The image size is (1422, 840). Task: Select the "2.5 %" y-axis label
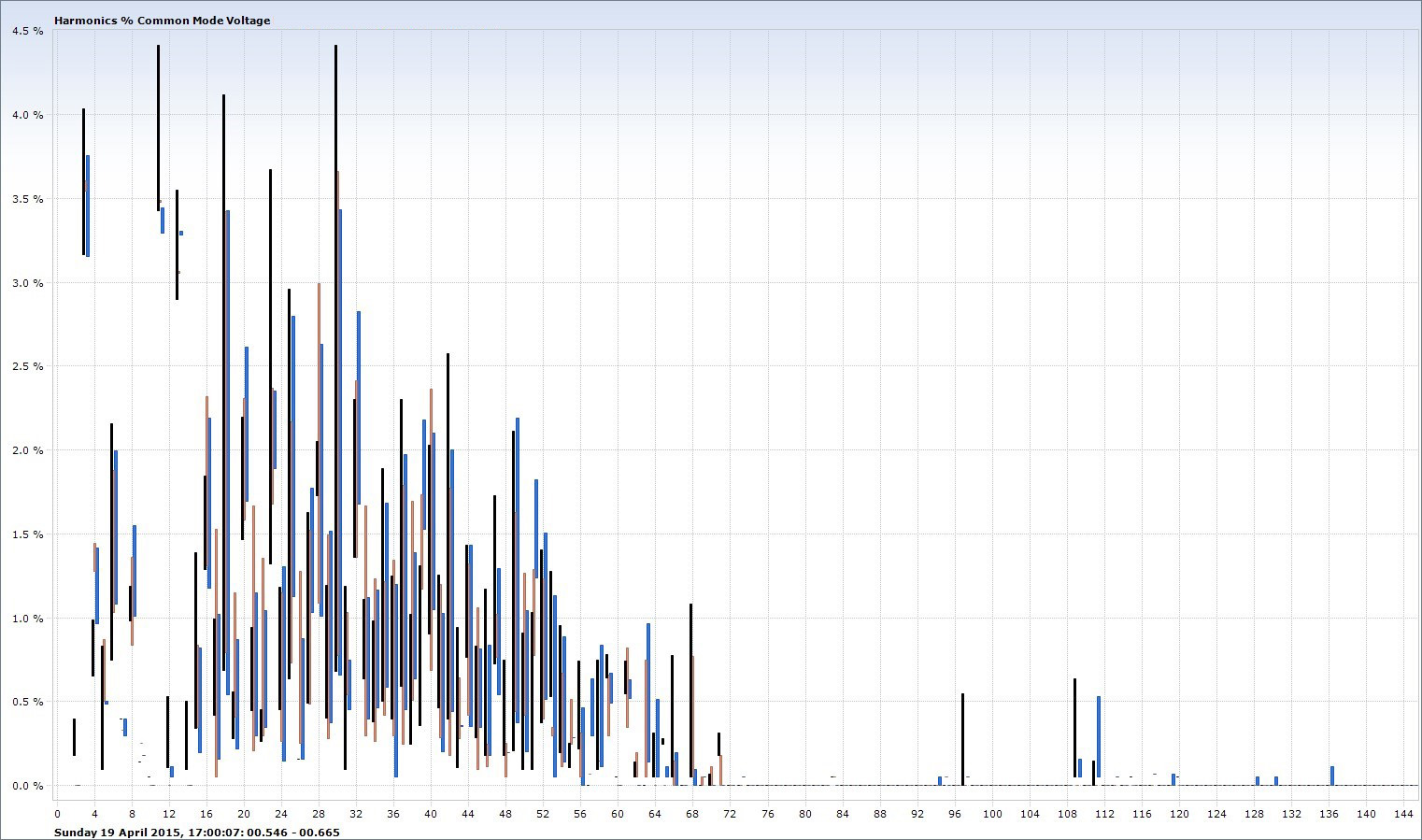(28, 366)
